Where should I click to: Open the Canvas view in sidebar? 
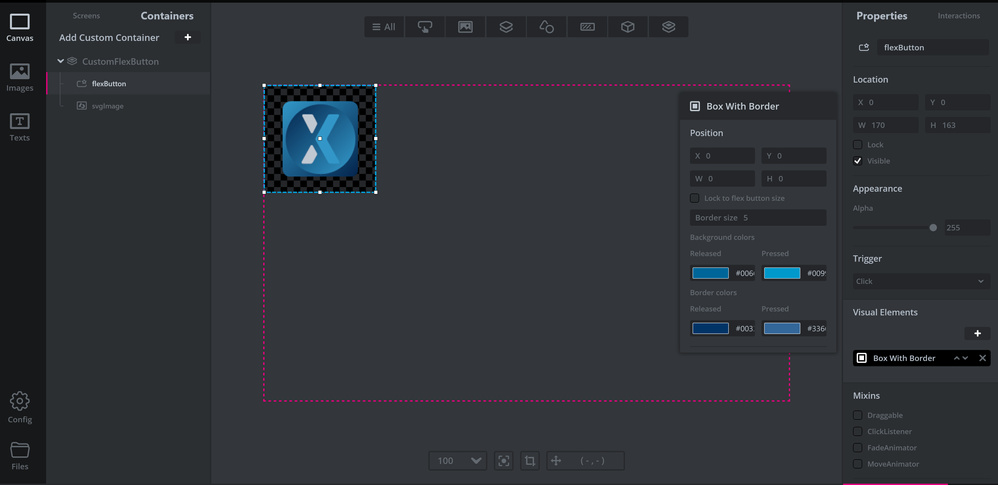[x=20, y=29]
